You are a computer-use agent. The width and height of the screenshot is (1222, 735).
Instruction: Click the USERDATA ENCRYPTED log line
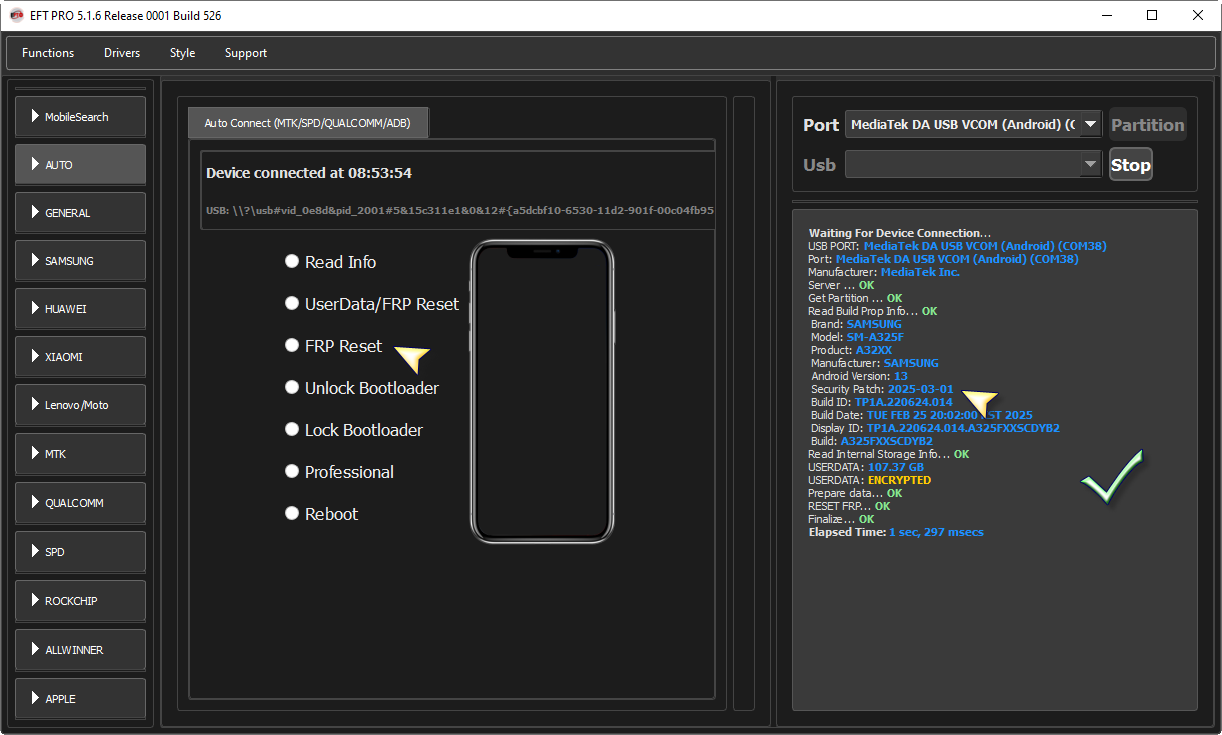[x=869, y=480]
